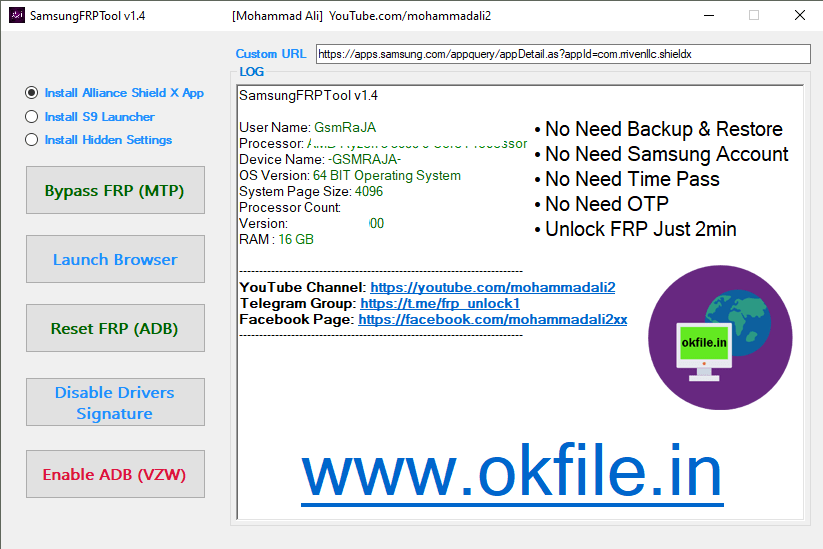Click Disable Drivers Signature button
This screenshot has height=549, width=823.
(x=115, y=402)
